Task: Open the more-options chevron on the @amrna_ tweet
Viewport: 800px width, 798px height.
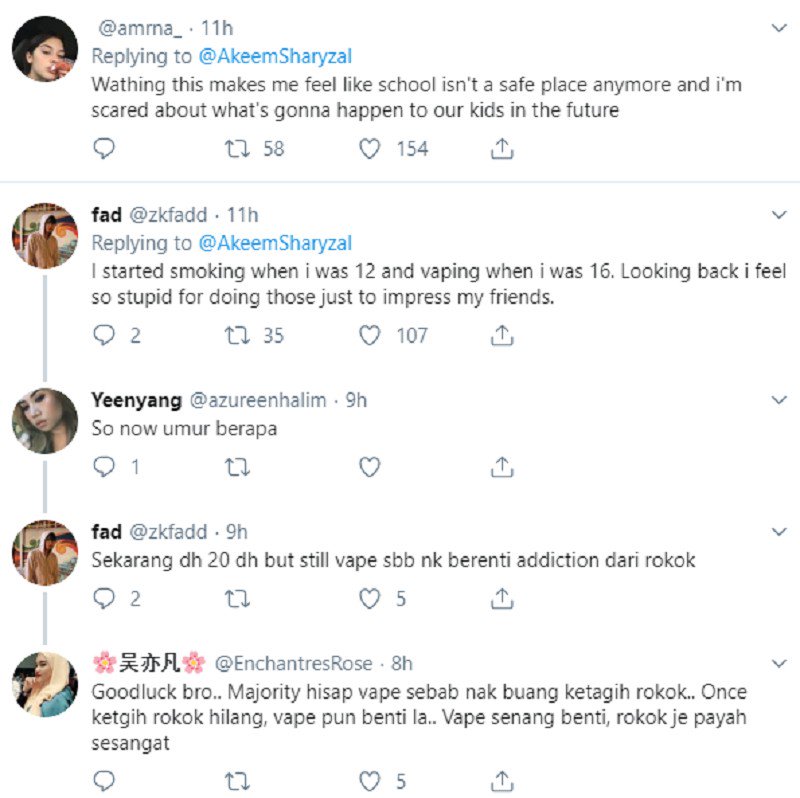Action: [780, 27]
